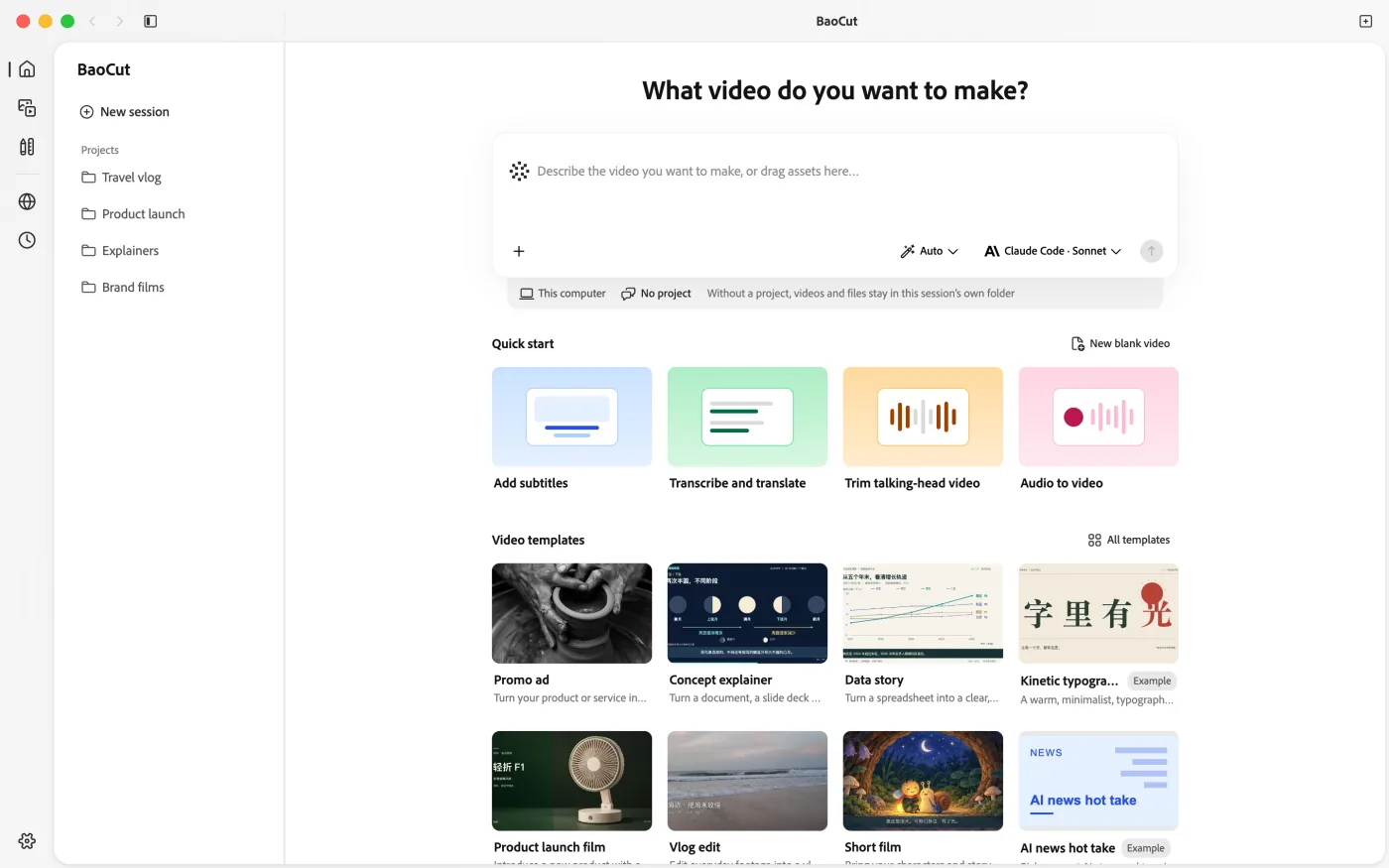Click the forward navigation arrow

[x=119, y=21]
